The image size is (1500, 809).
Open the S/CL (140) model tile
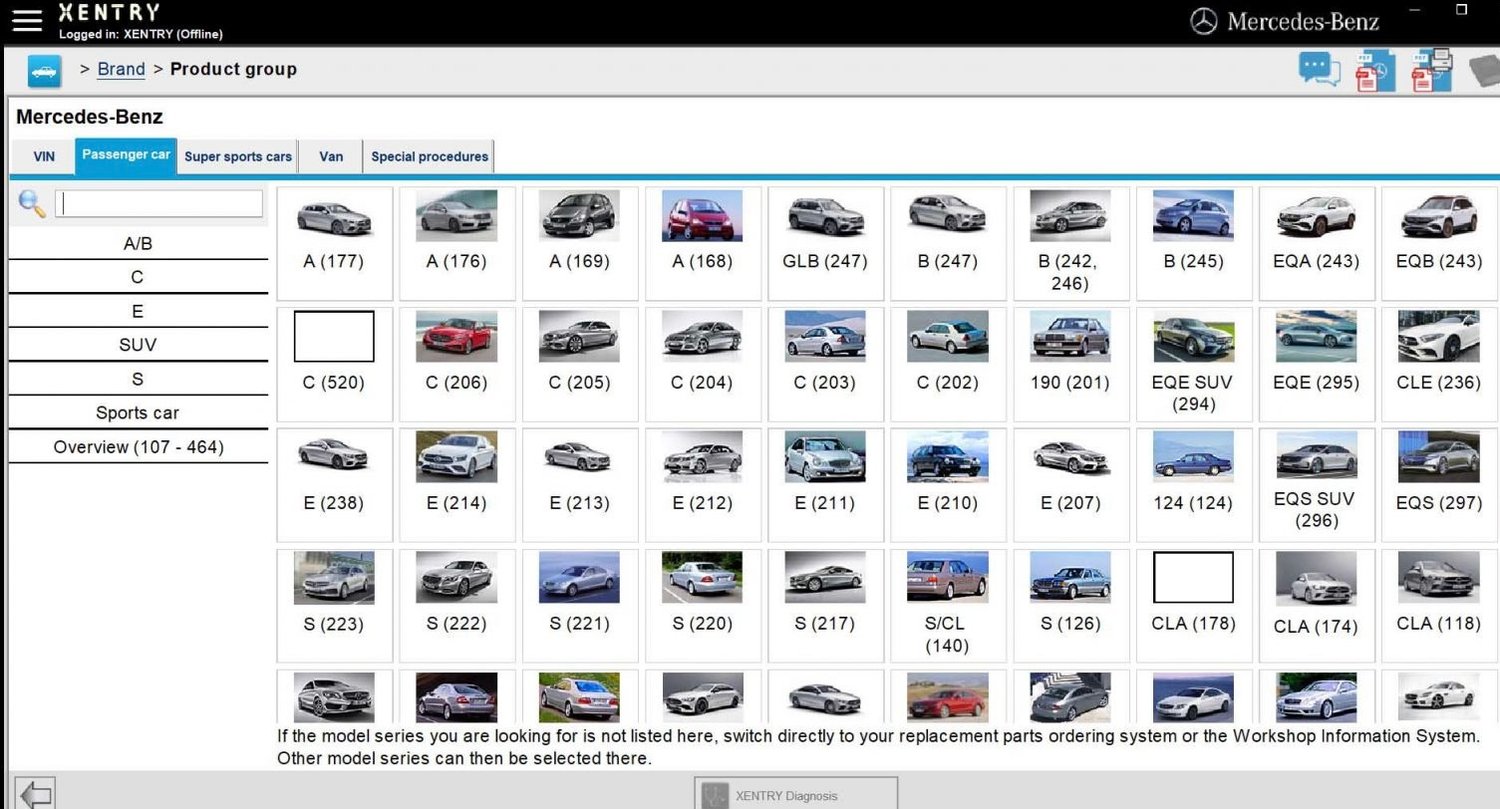(x=948, y=606)
